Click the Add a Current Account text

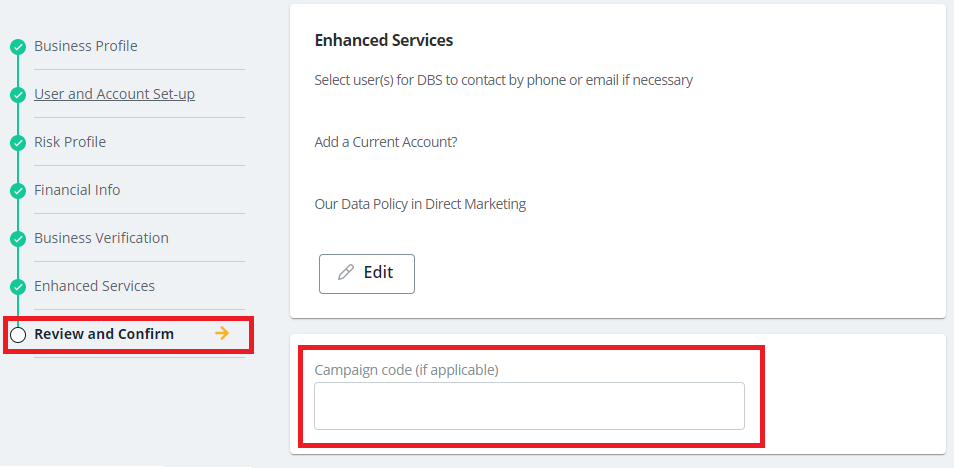[386, 142]
